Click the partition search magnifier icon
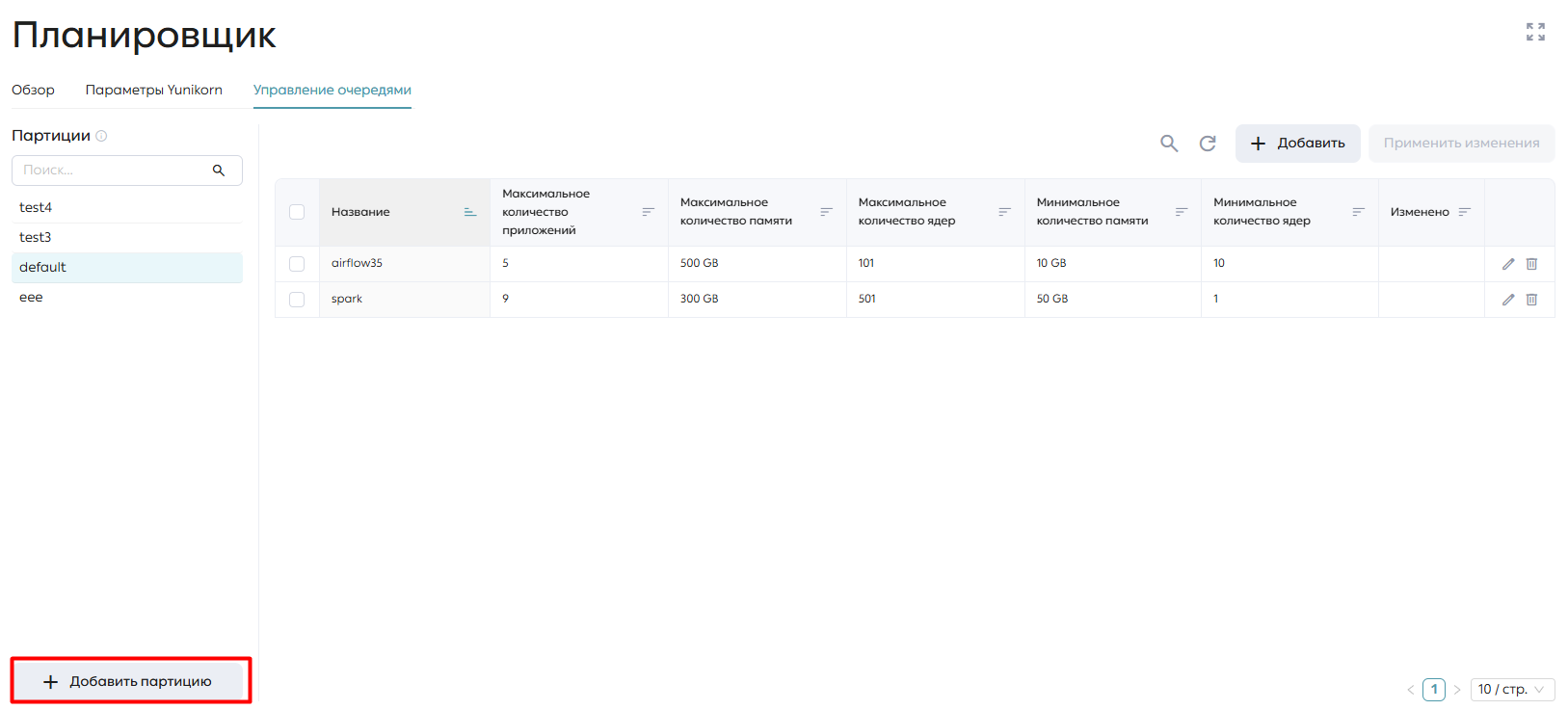Viewport: 1568px width, 710px height. pyautogui.click(x=219, y=171)
